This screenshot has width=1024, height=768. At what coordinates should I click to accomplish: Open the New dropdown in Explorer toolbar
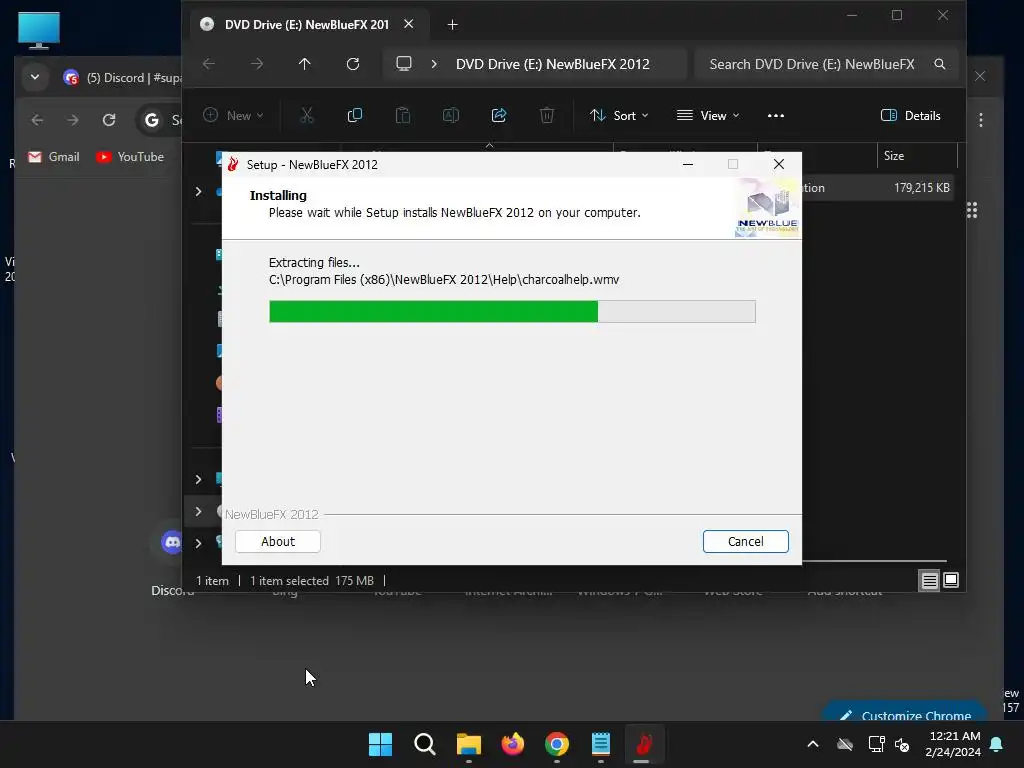pyautogui.click(x=233, y=116)
